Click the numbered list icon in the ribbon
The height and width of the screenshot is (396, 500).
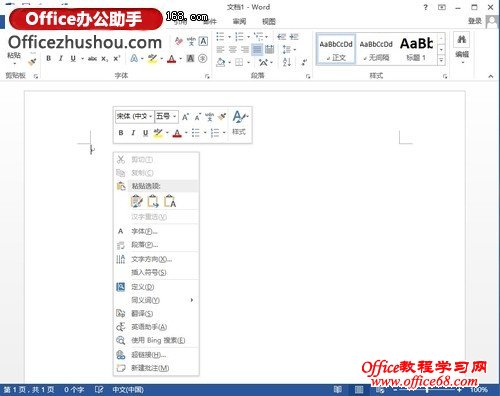tap(239, 36)
